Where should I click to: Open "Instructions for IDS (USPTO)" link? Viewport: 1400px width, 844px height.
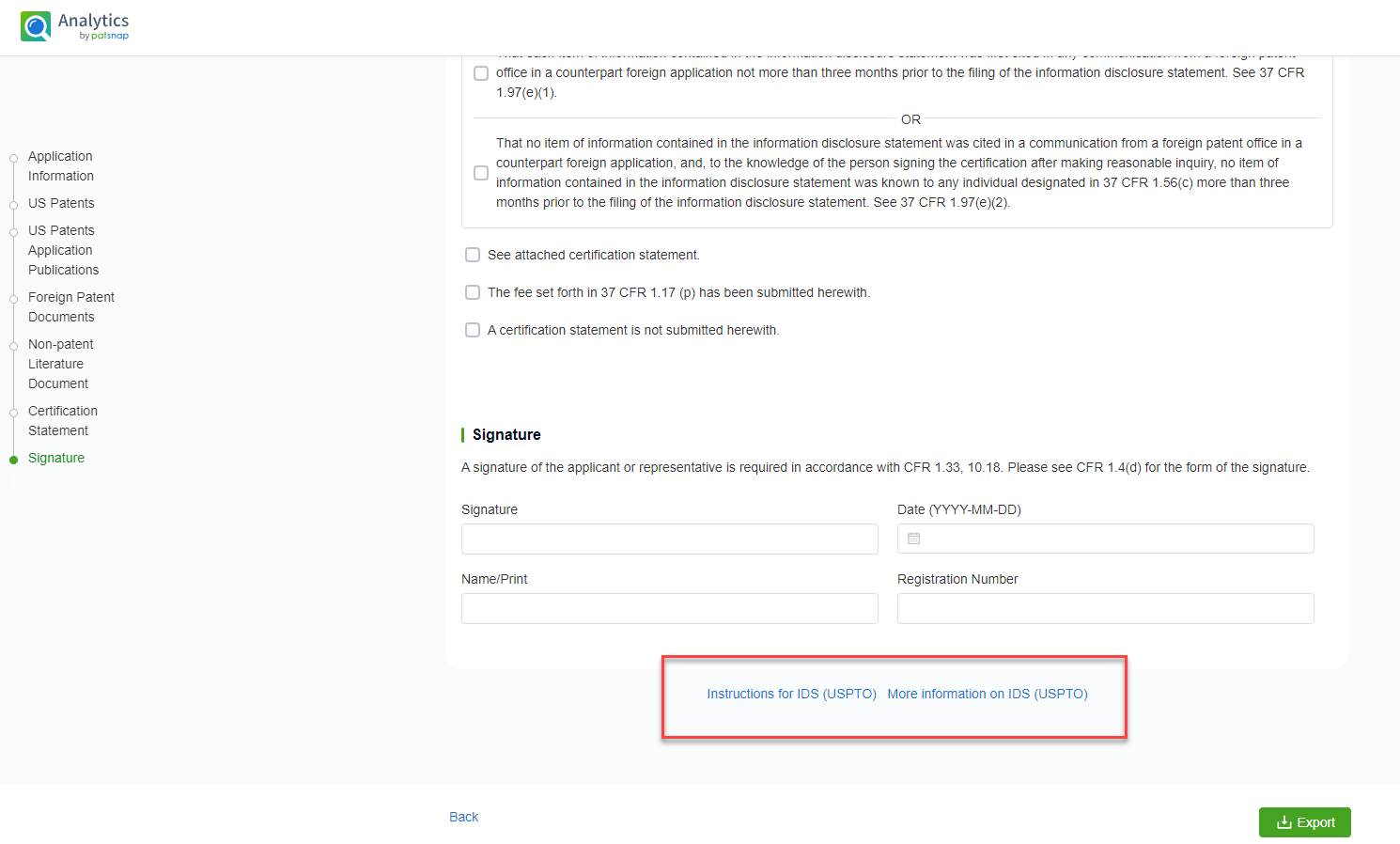(791, 694)
